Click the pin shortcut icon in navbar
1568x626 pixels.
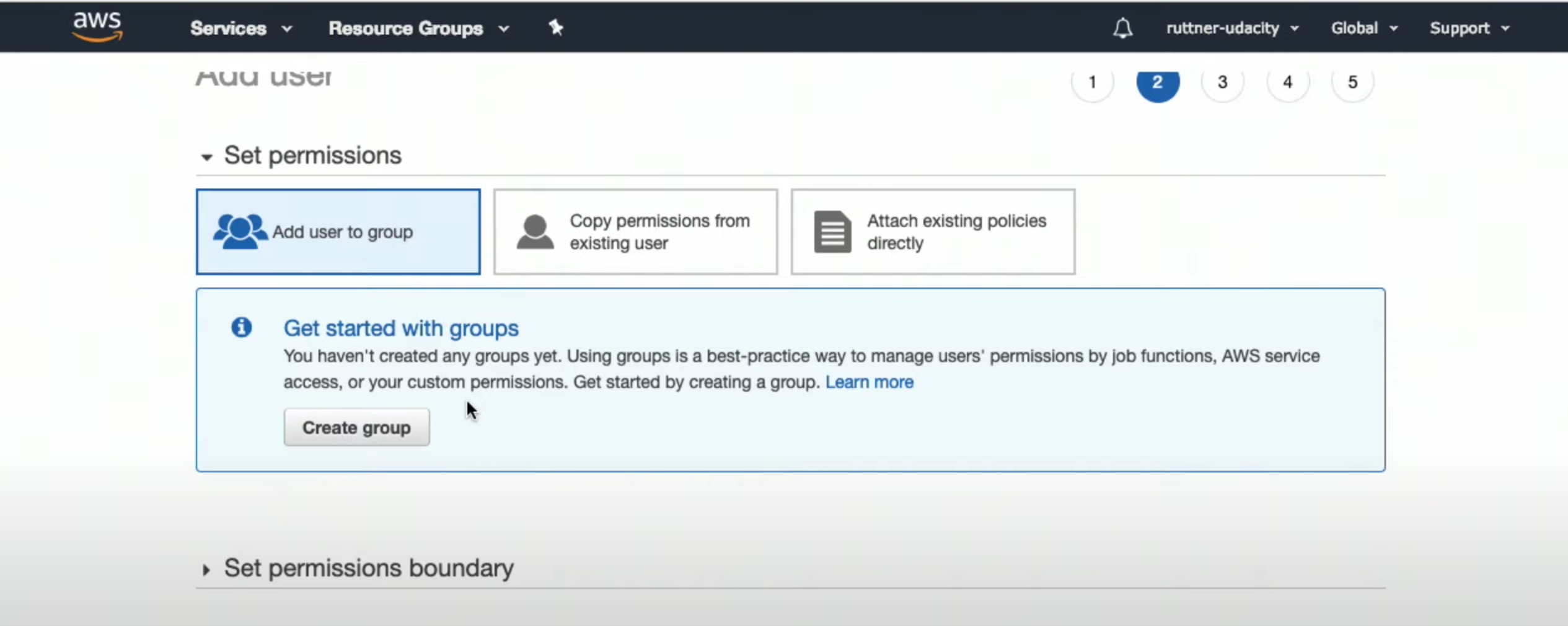tap(556, 27)
